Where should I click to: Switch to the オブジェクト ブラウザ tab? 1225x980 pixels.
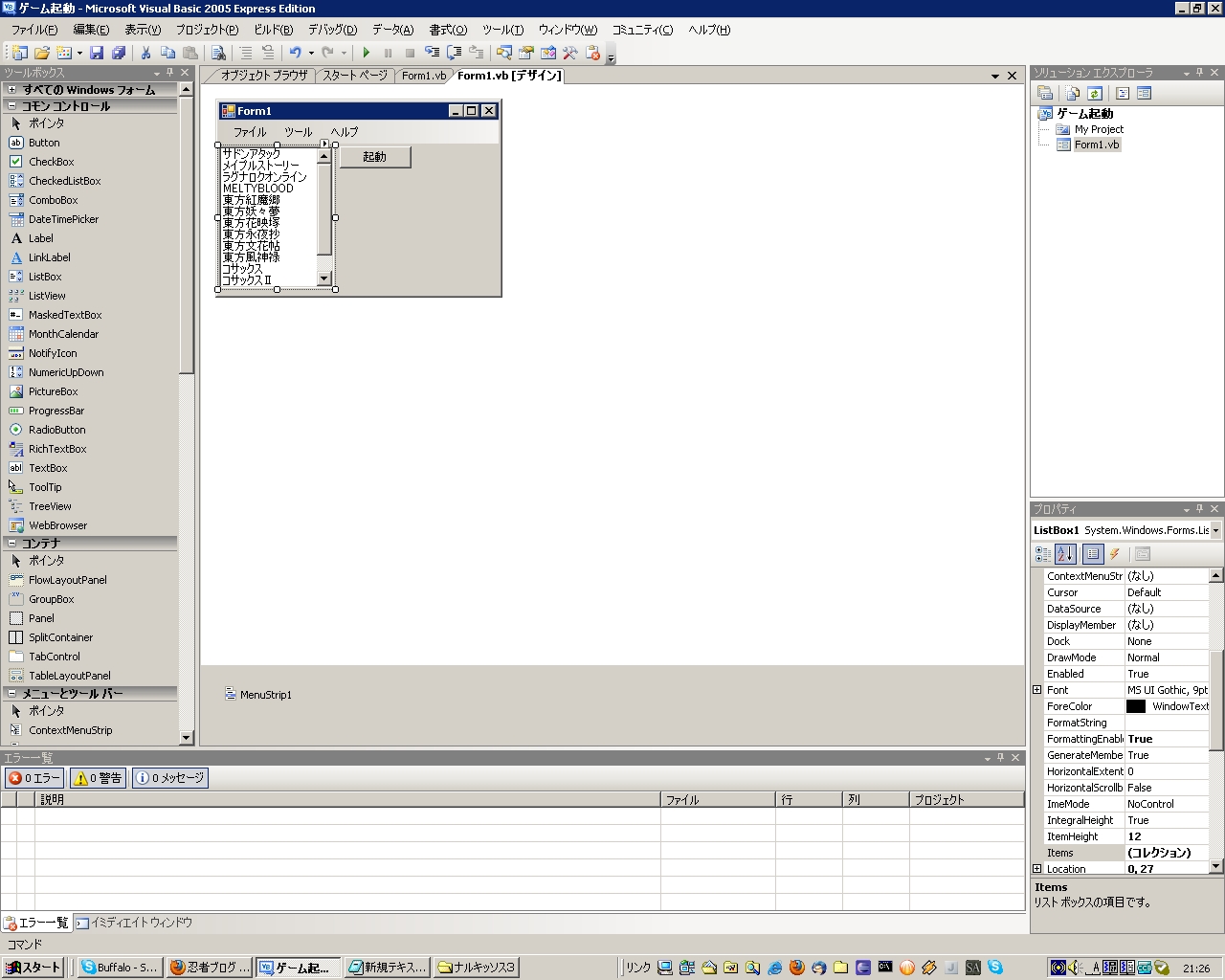pos(264,75)
